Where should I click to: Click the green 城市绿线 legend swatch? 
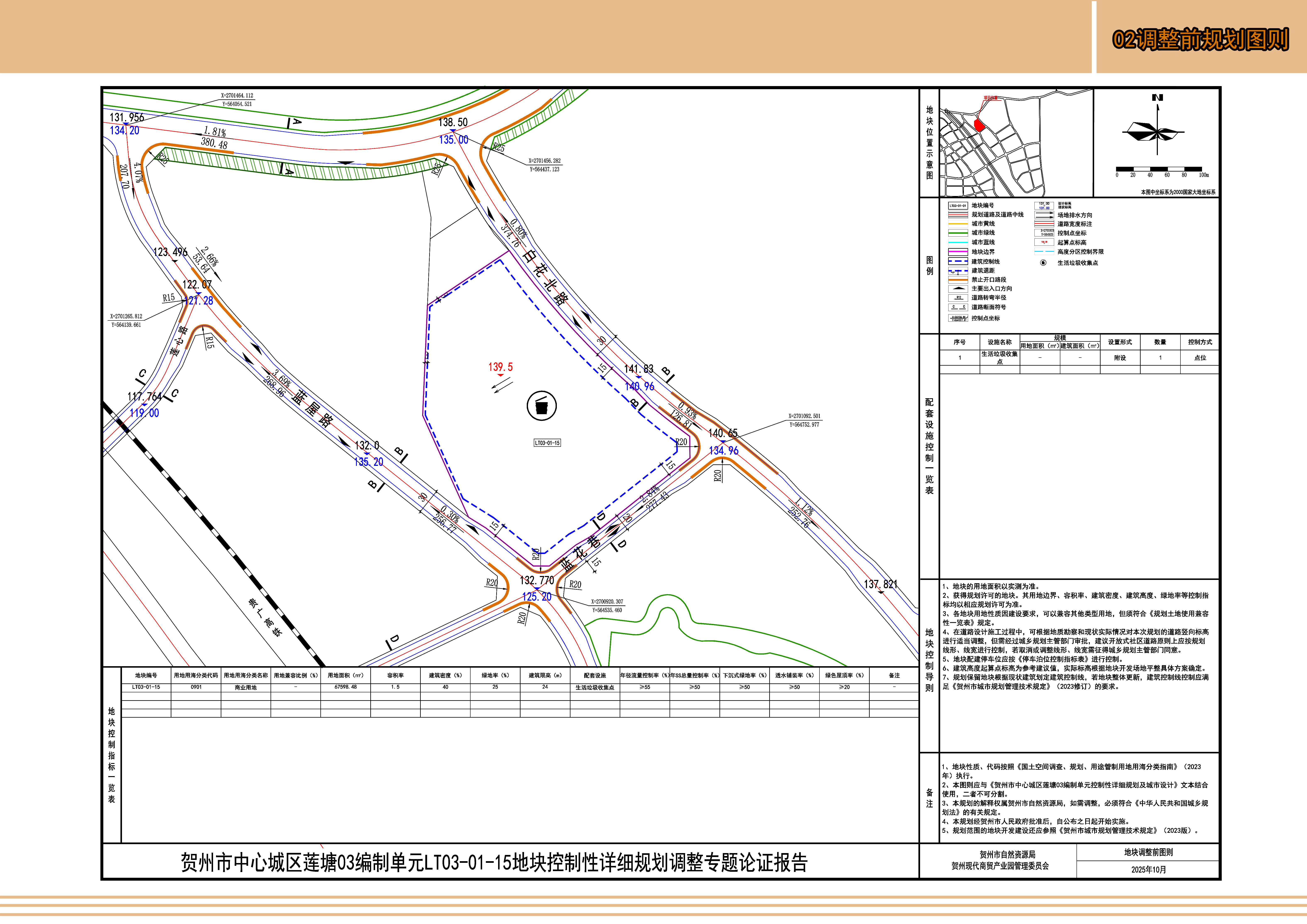(958, 233)
